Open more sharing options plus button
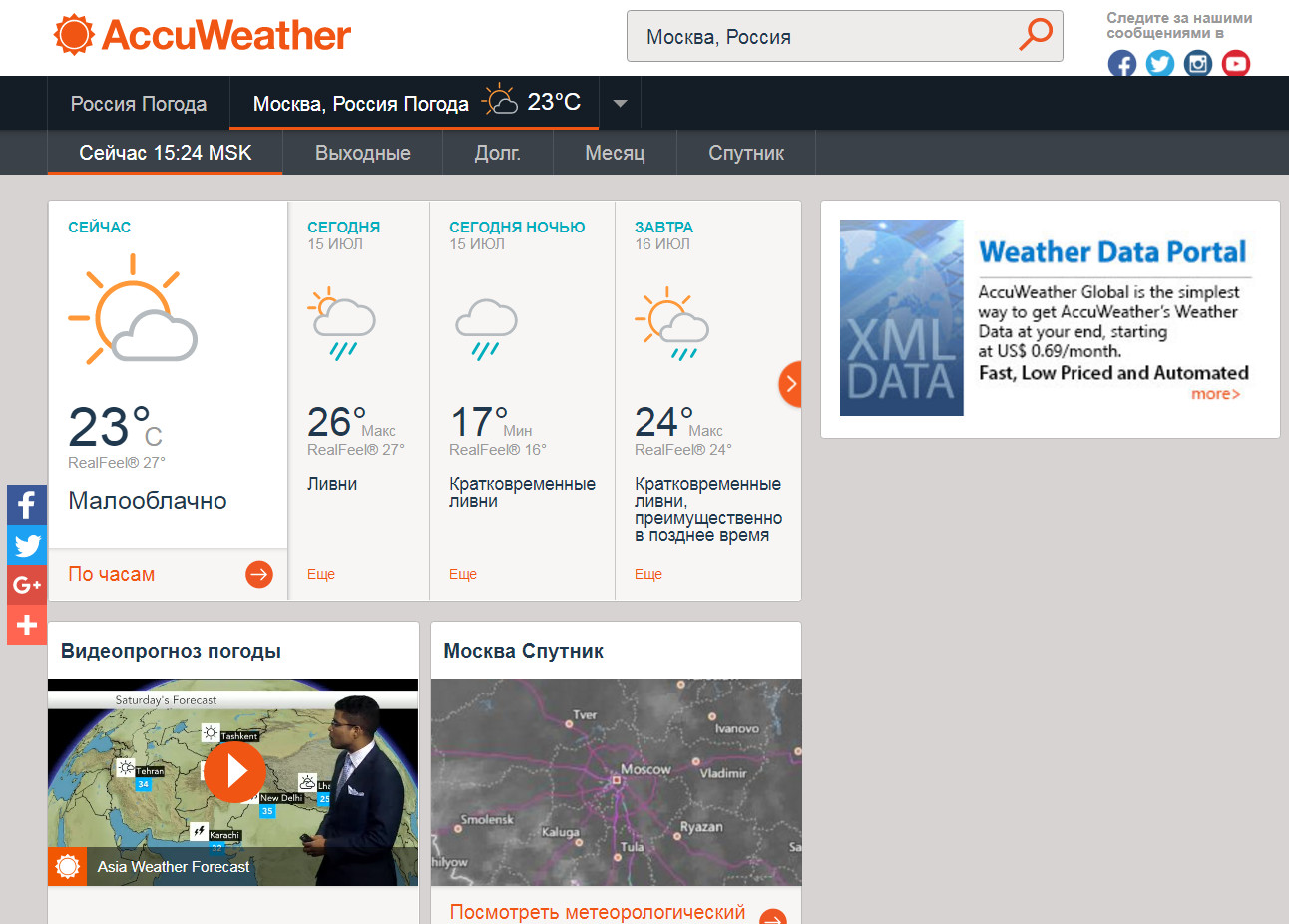1289x924 pixels. 27,625
